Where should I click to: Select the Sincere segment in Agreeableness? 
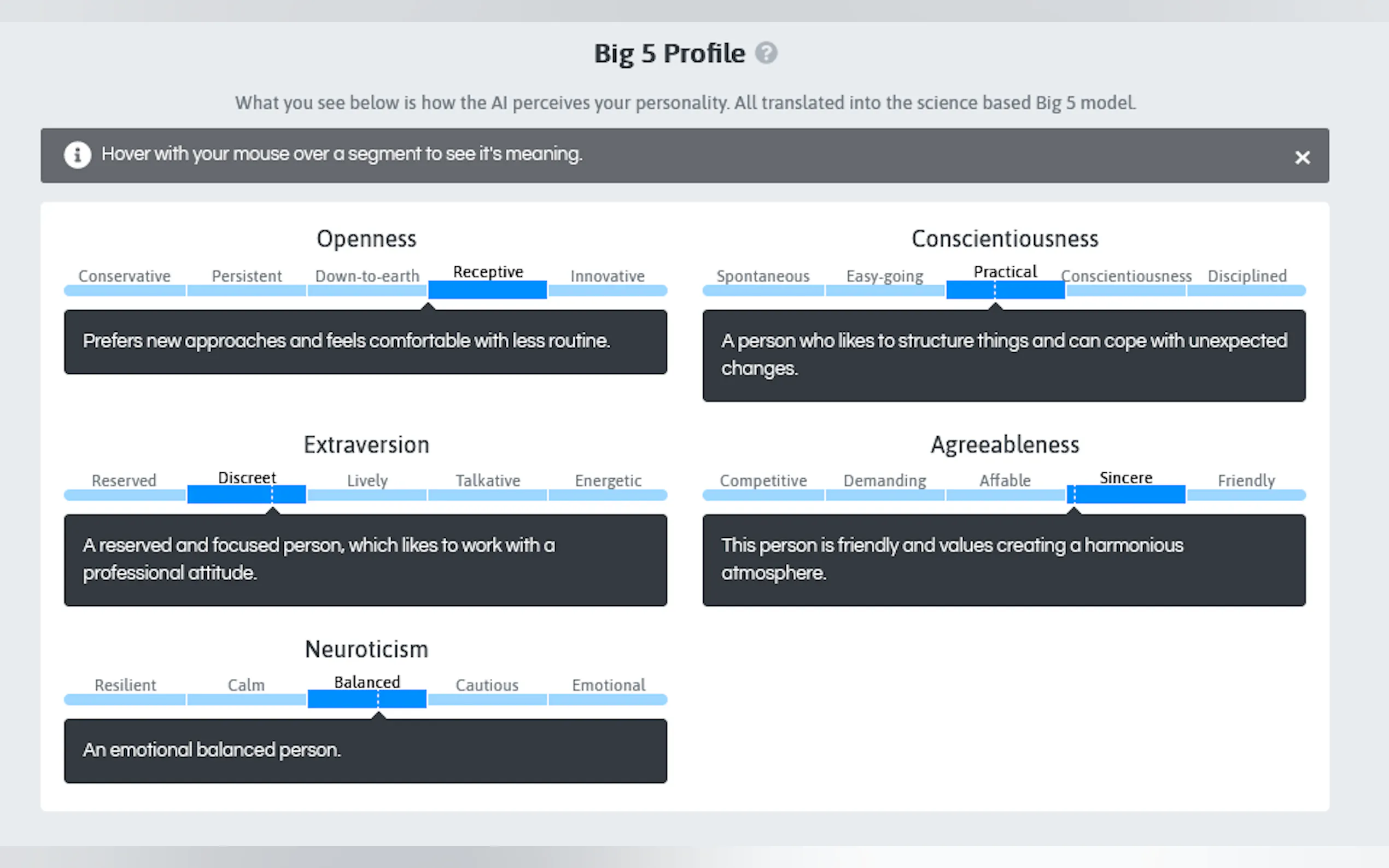(1125, 494)
